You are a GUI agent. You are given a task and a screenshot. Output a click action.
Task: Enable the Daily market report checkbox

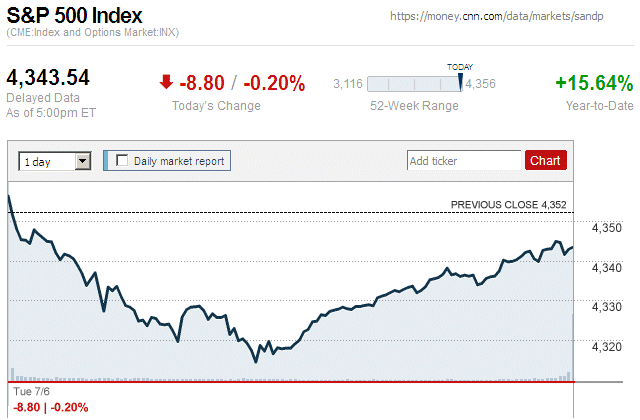pos(123,160)
